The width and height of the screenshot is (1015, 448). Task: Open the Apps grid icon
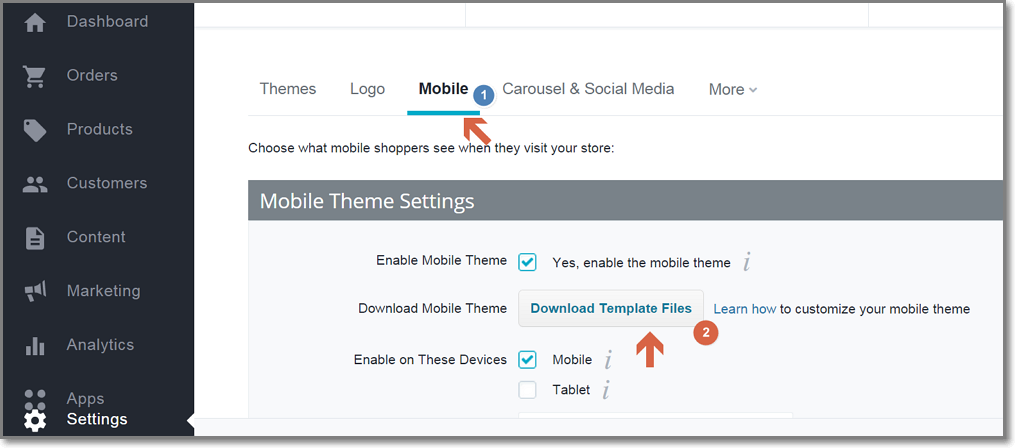click(35, 397)
